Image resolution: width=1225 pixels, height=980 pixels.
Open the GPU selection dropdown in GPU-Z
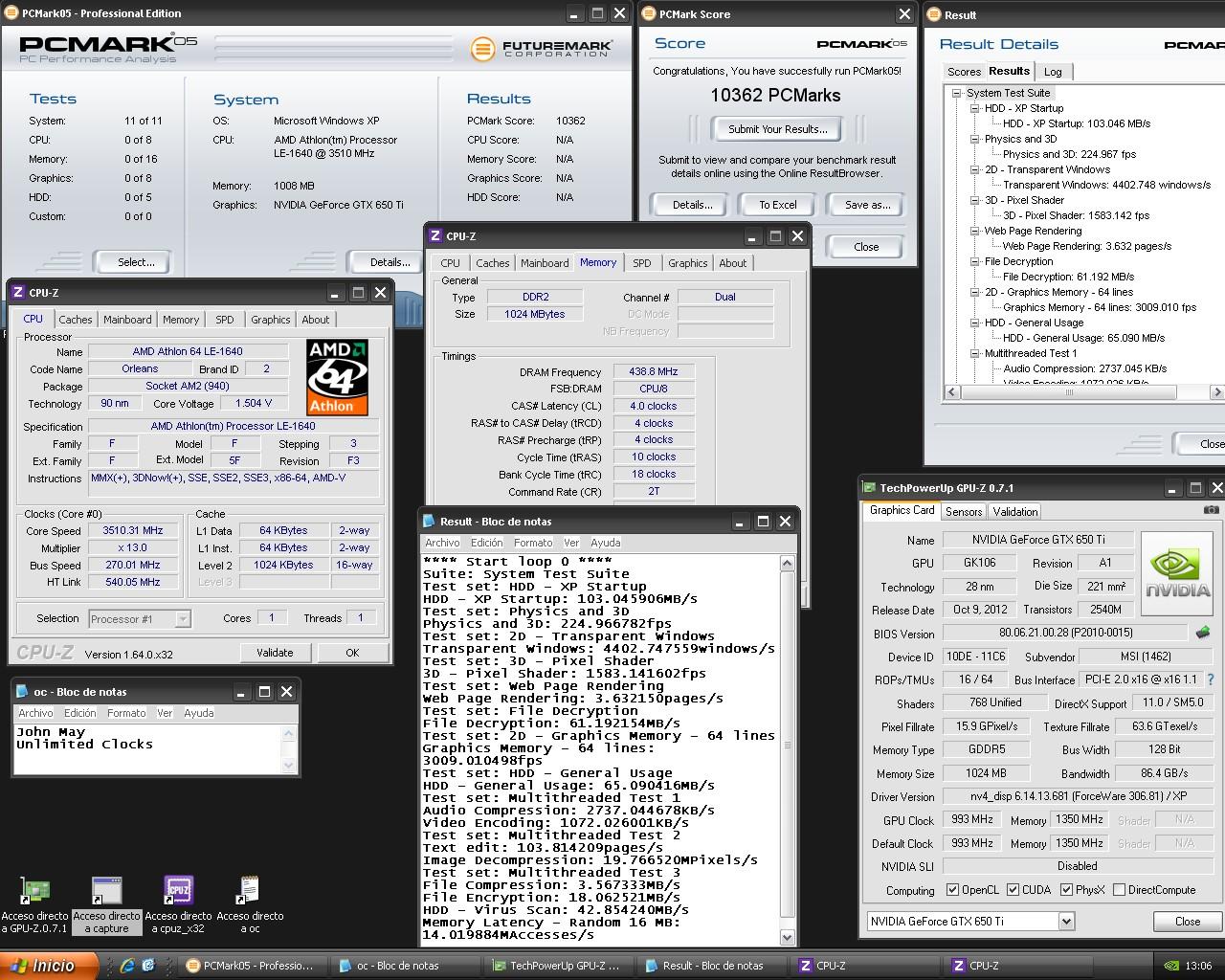[x=1066, y=922]
